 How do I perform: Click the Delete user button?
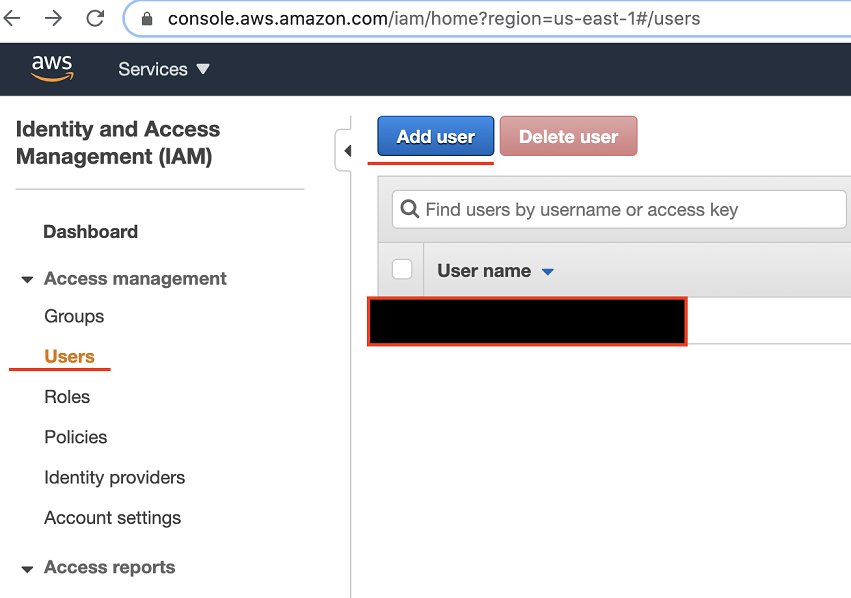point(568,137)
